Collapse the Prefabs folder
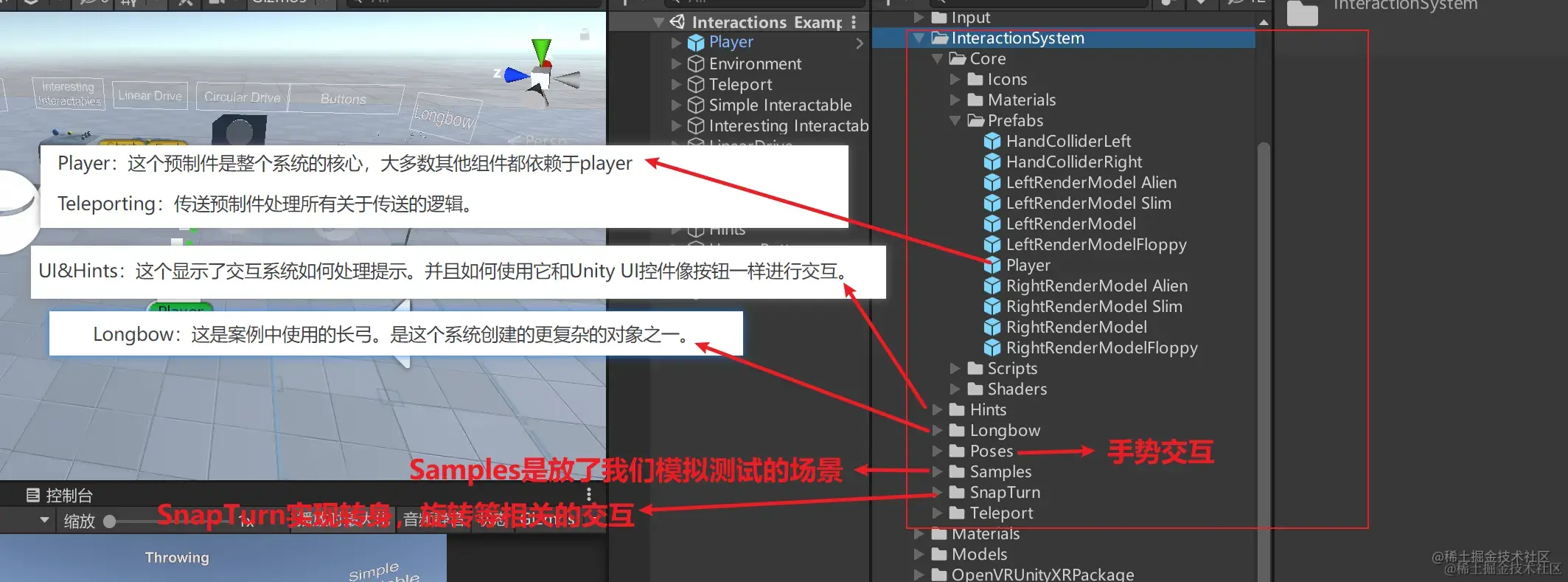This screenshot has width=1568, height=582. pos(955,120)
